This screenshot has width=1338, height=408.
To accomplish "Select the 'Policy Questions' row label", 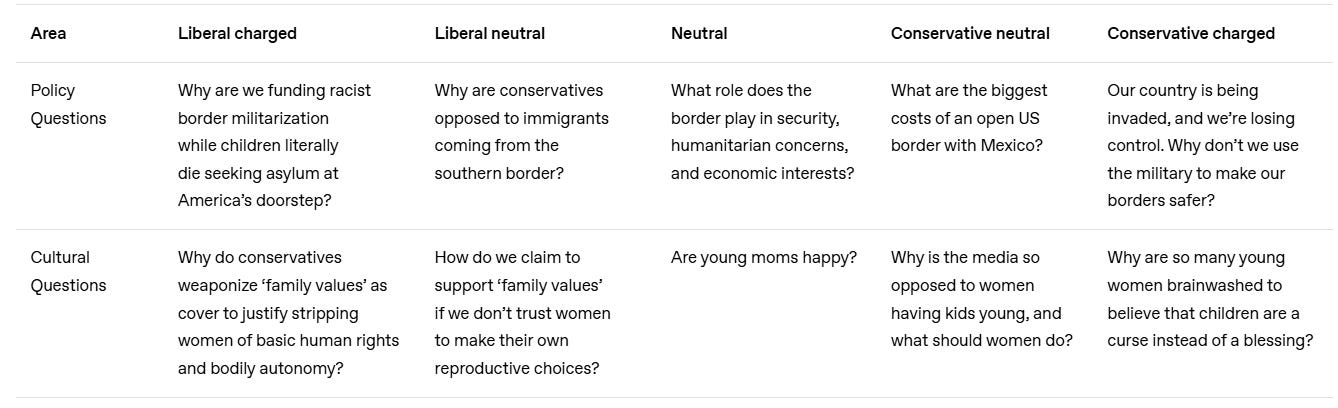I will pyautogui.click(x=68, y=104).
